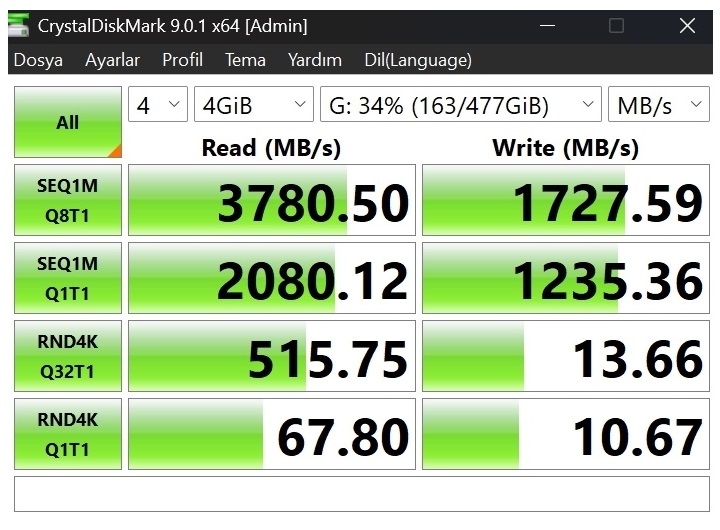Start the SEQ1M Q8T1 test

[67, 200]
